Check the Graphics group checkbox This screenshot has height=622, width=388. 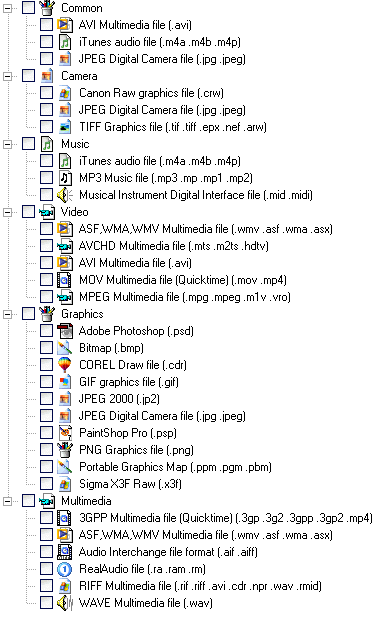coord(29,314)
